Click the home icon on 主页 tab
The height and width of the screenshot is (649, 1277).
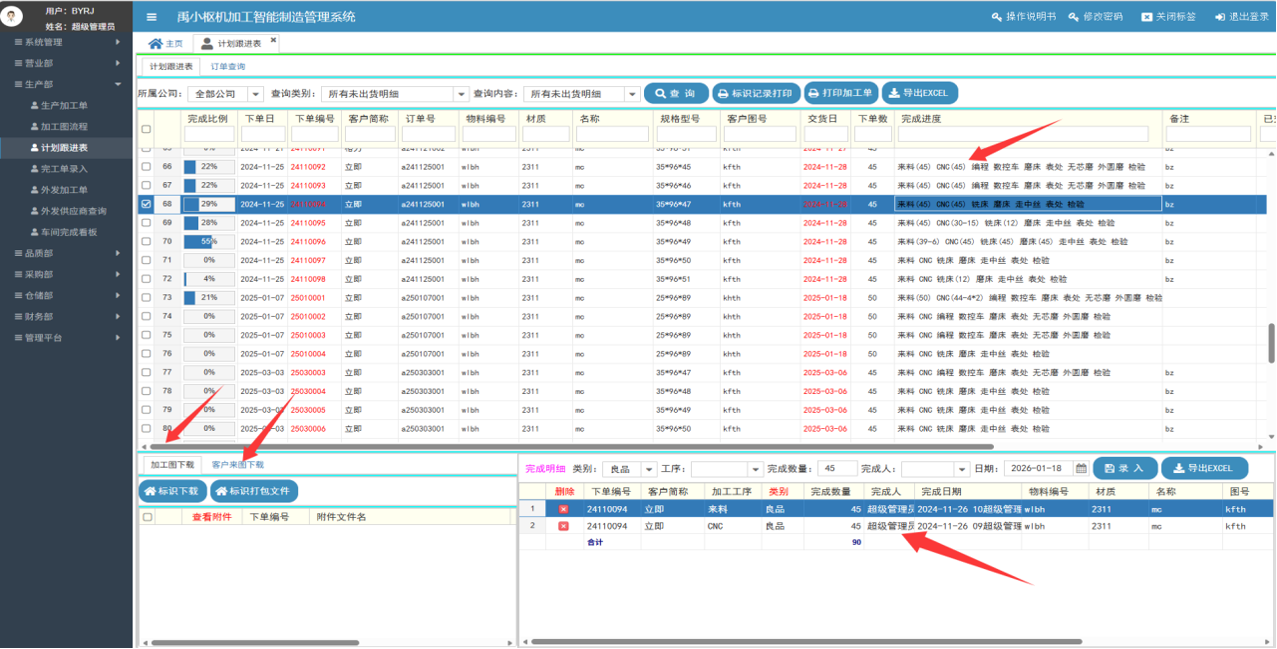155,44
